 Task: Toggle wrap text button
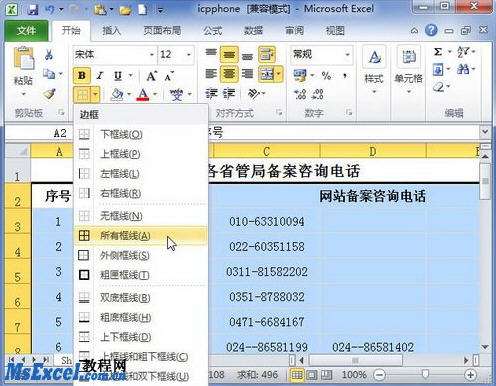[267, 54]
